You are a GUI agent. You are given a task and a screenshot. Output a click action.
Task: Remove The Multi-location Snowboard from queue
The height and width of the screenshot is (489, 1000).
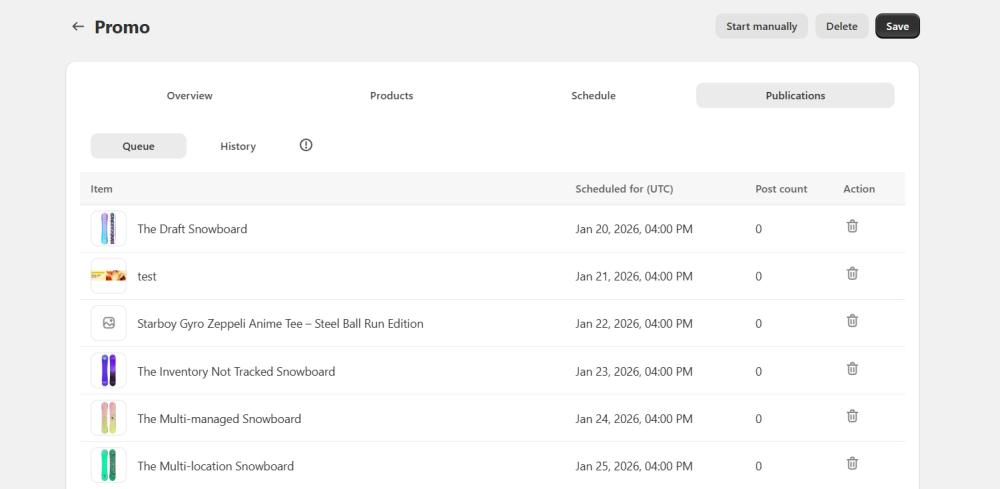coord(852,463)
